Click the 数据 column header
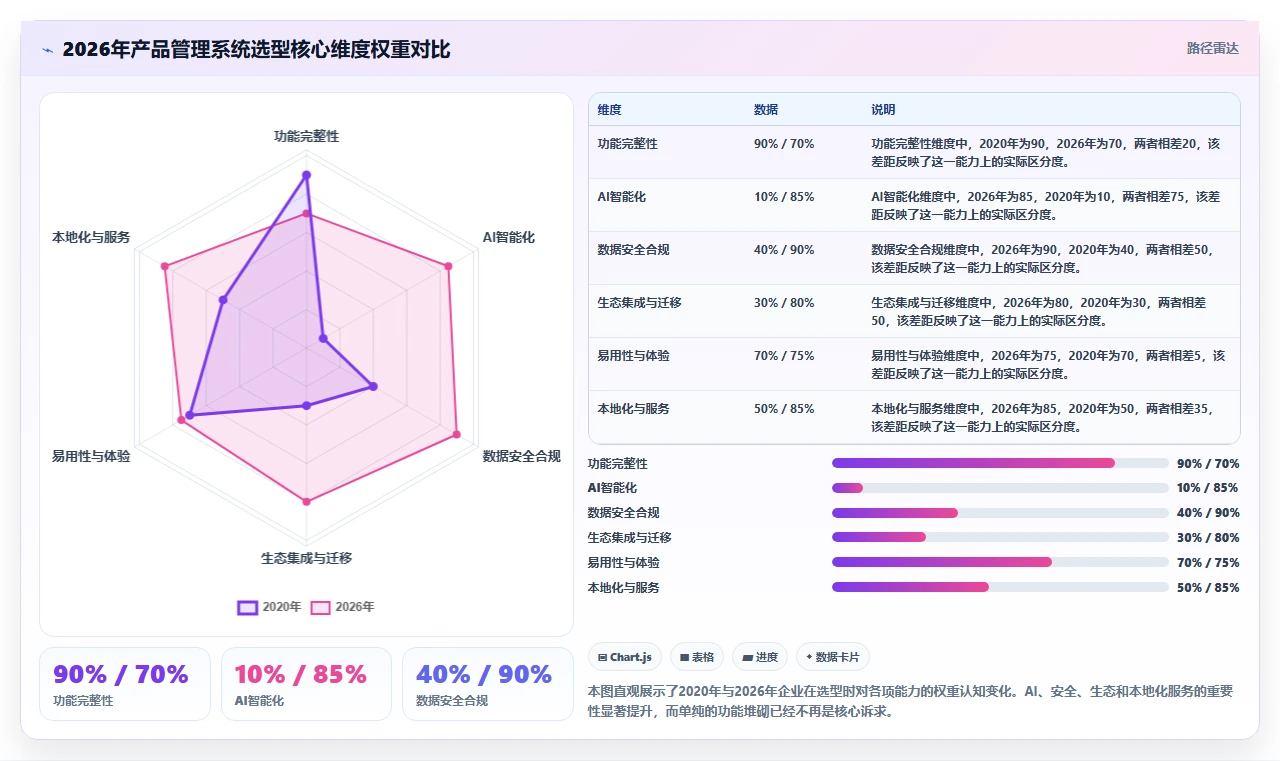The height and width of the screenshot is (761, 1280). (766, 110)
